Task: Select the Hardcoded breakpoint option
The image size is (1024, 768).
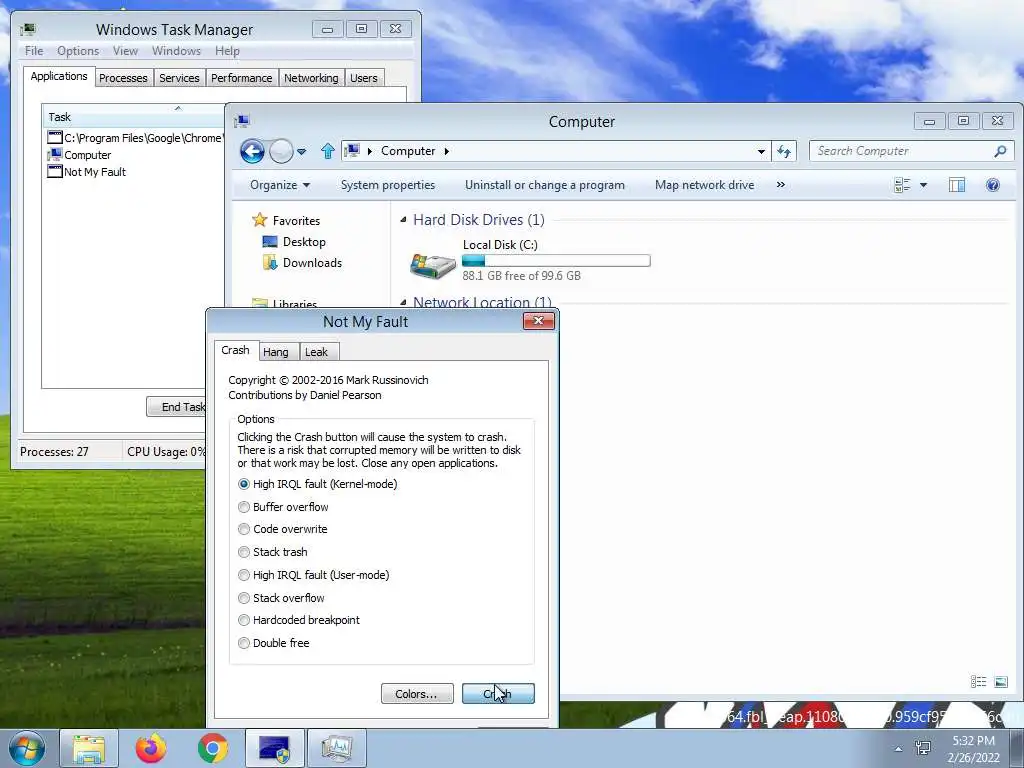Action: pos(299,620)
